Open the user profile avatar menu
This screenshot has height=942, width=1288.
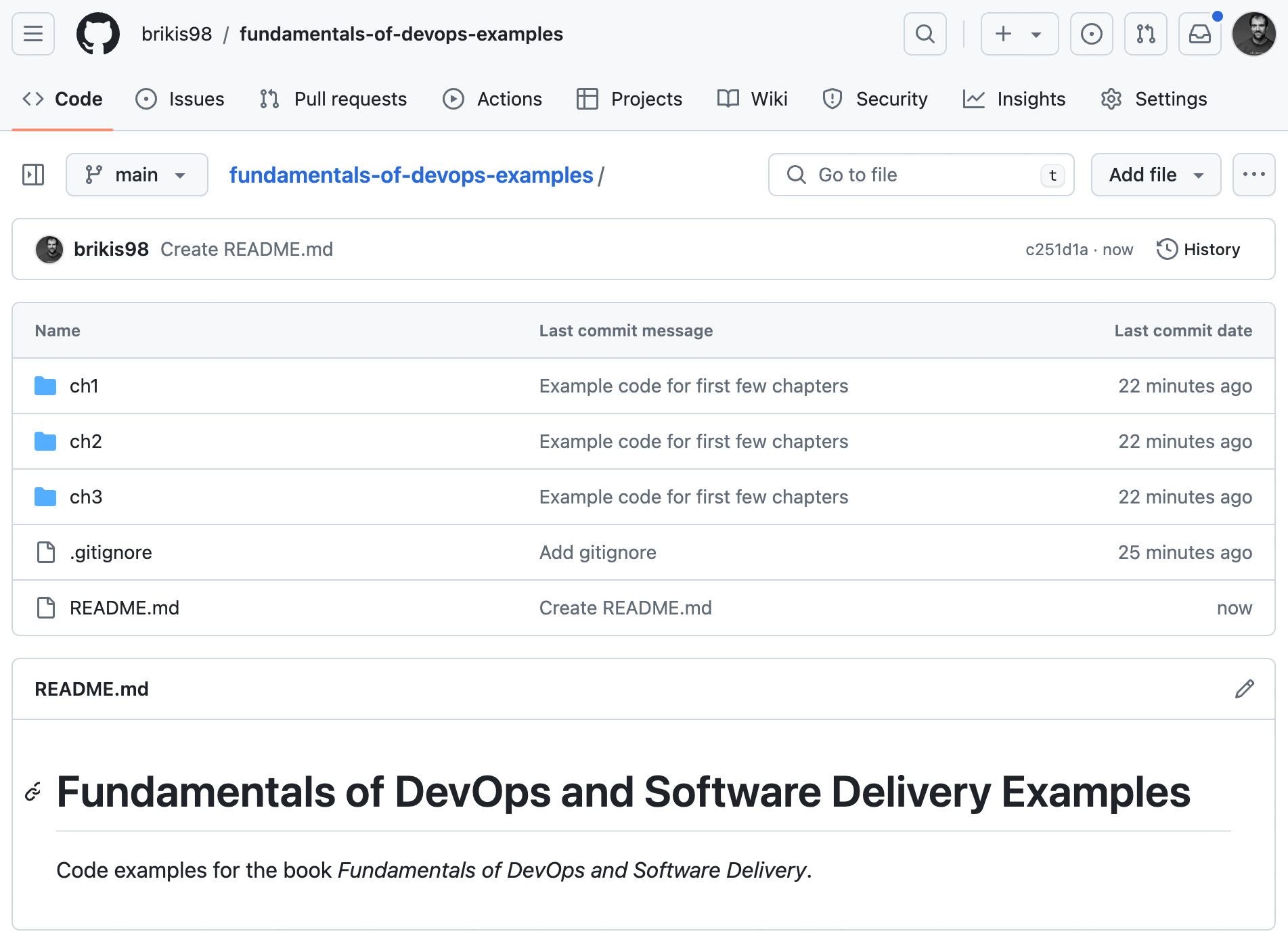(1254, 34)
